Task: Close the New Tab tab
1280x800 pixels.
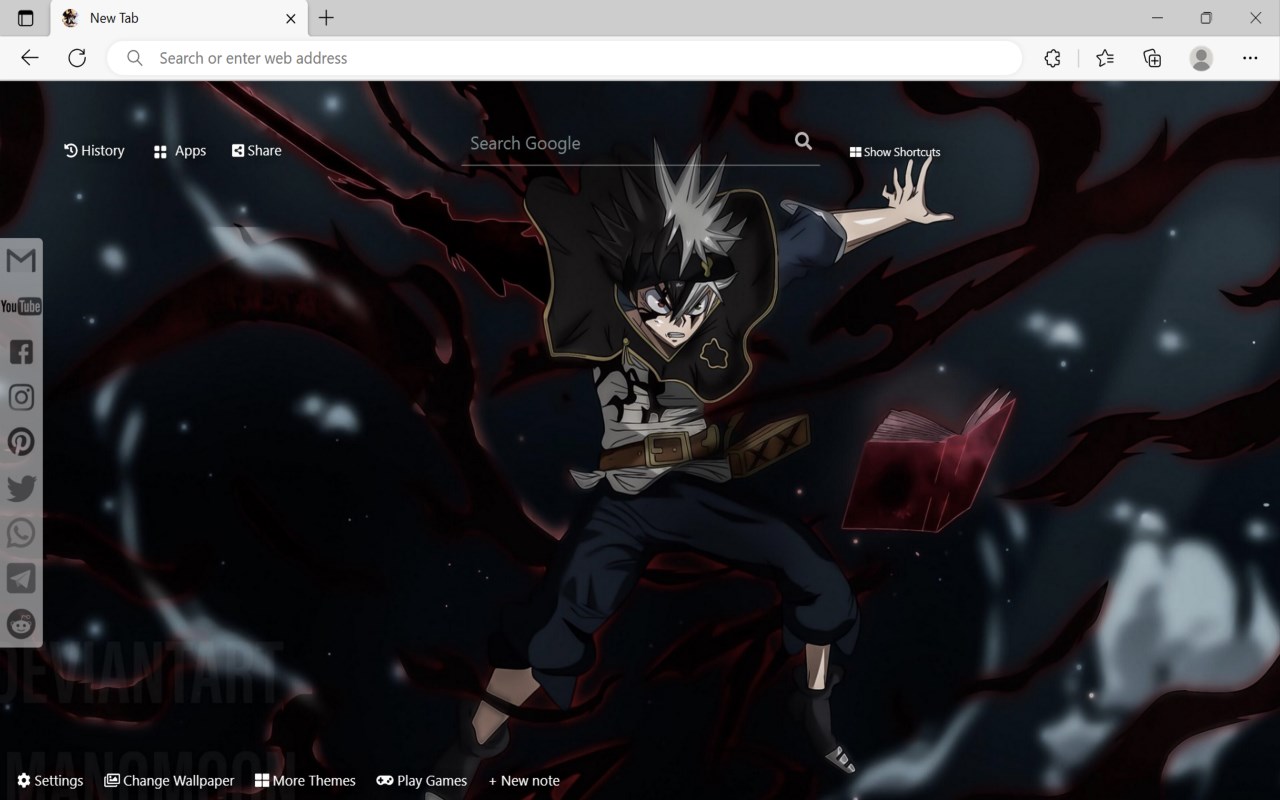Action: click(x=291, y=18)
